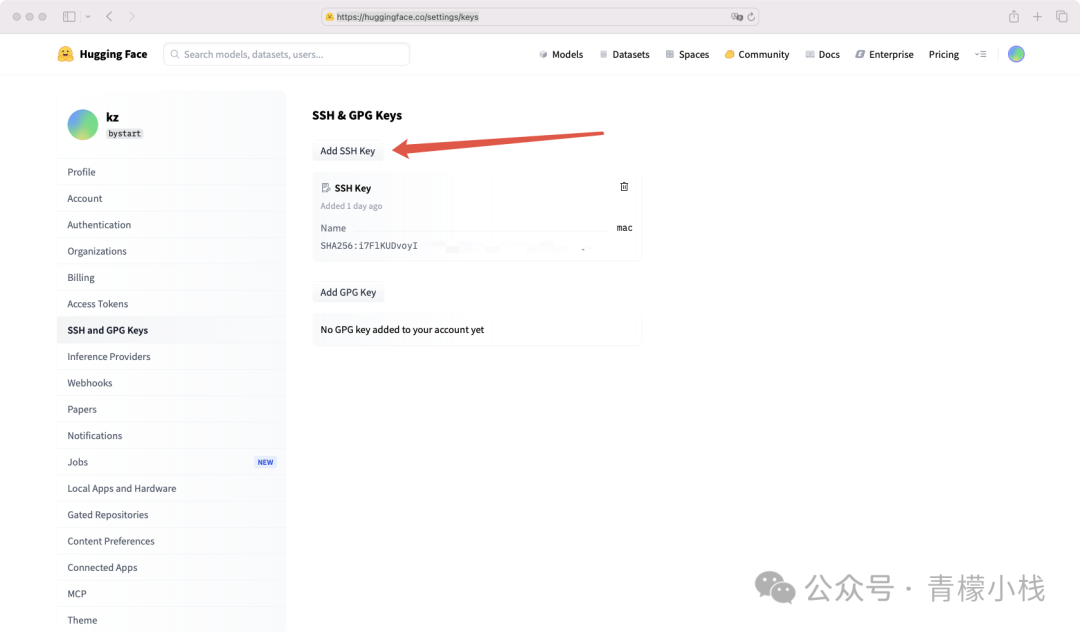This screenshot has height=632, width=1080.
Task: Go back using the browser back arrow
Action: 109,17
